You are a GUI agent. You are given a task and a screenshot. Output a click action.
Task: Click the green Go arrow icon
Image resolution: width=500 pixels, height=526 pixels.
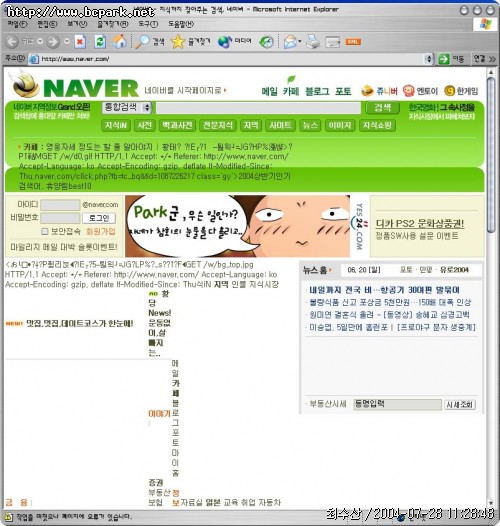coord(444,59)
